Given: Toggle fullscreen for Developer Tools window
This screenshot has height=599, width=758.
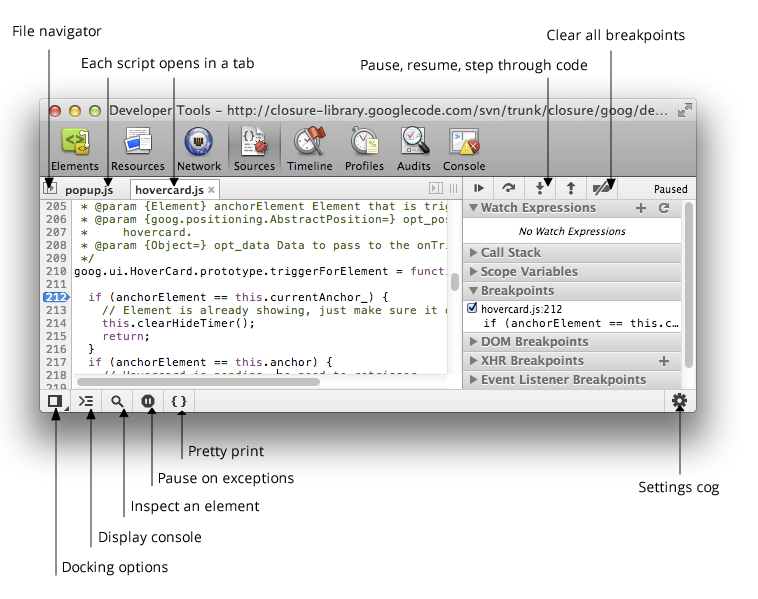Looking at the screenshot, I should (x=684, y=111).
